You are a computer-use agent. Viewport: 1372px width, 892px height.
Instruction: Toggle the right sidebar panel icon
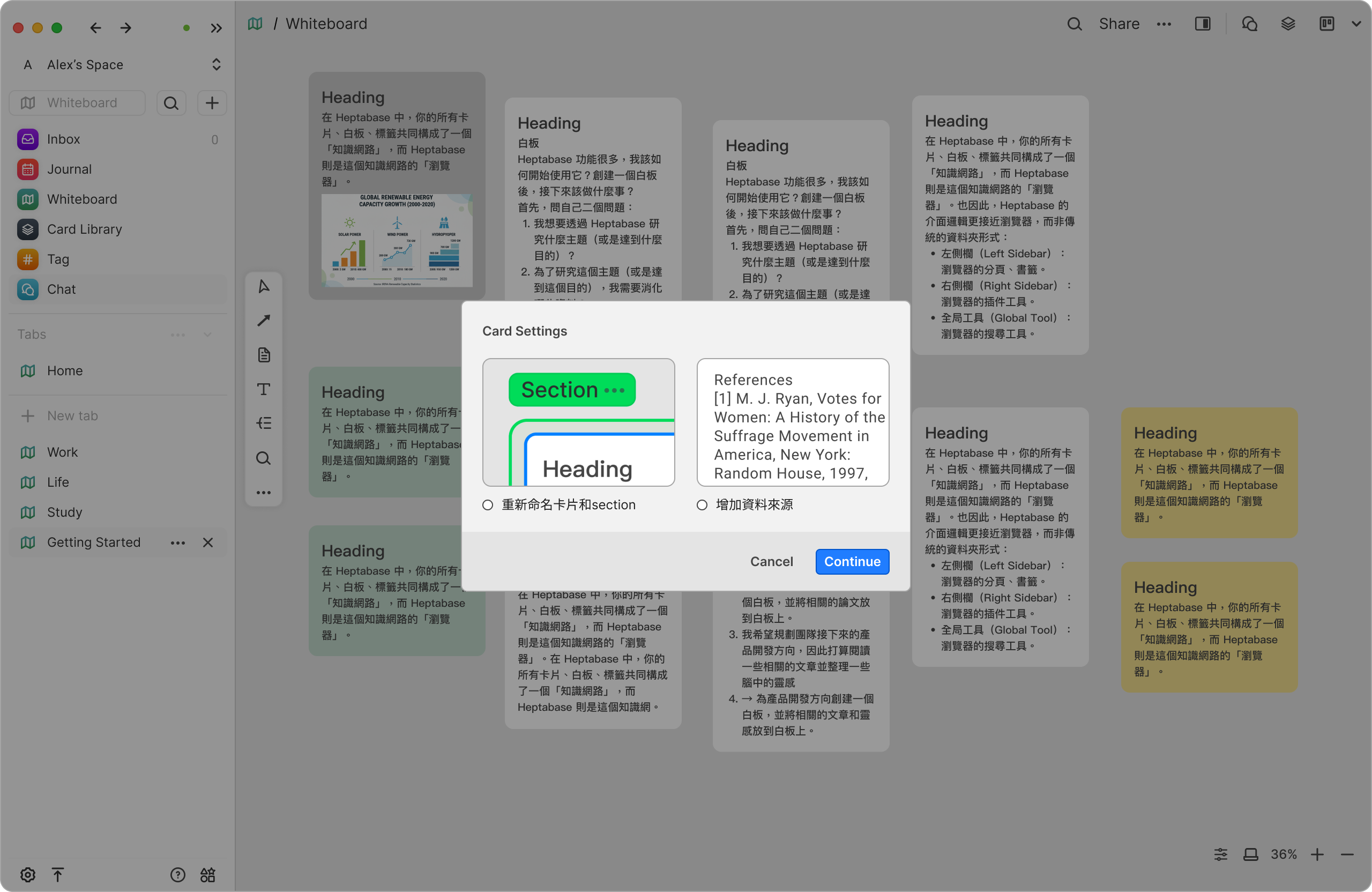(1203, 24)
